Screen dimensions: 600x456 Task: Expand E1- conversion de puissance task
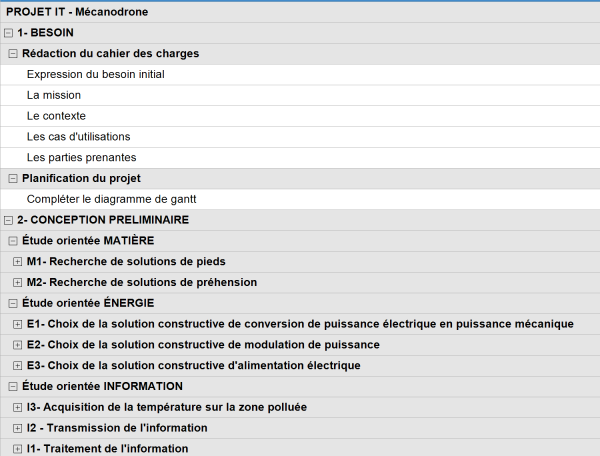[18, 324]
